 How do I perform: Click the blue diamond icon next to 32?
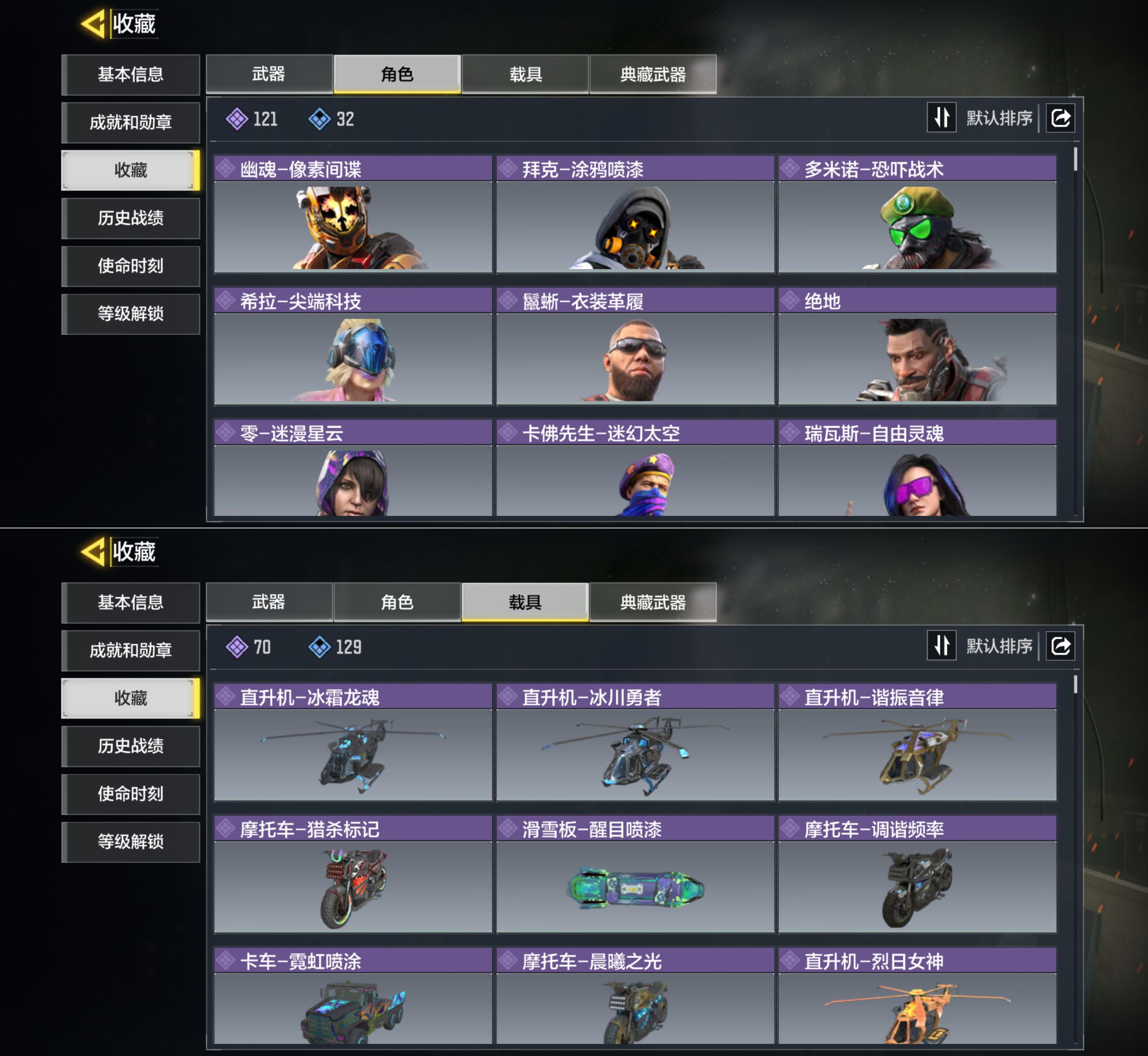click(320, 119)
